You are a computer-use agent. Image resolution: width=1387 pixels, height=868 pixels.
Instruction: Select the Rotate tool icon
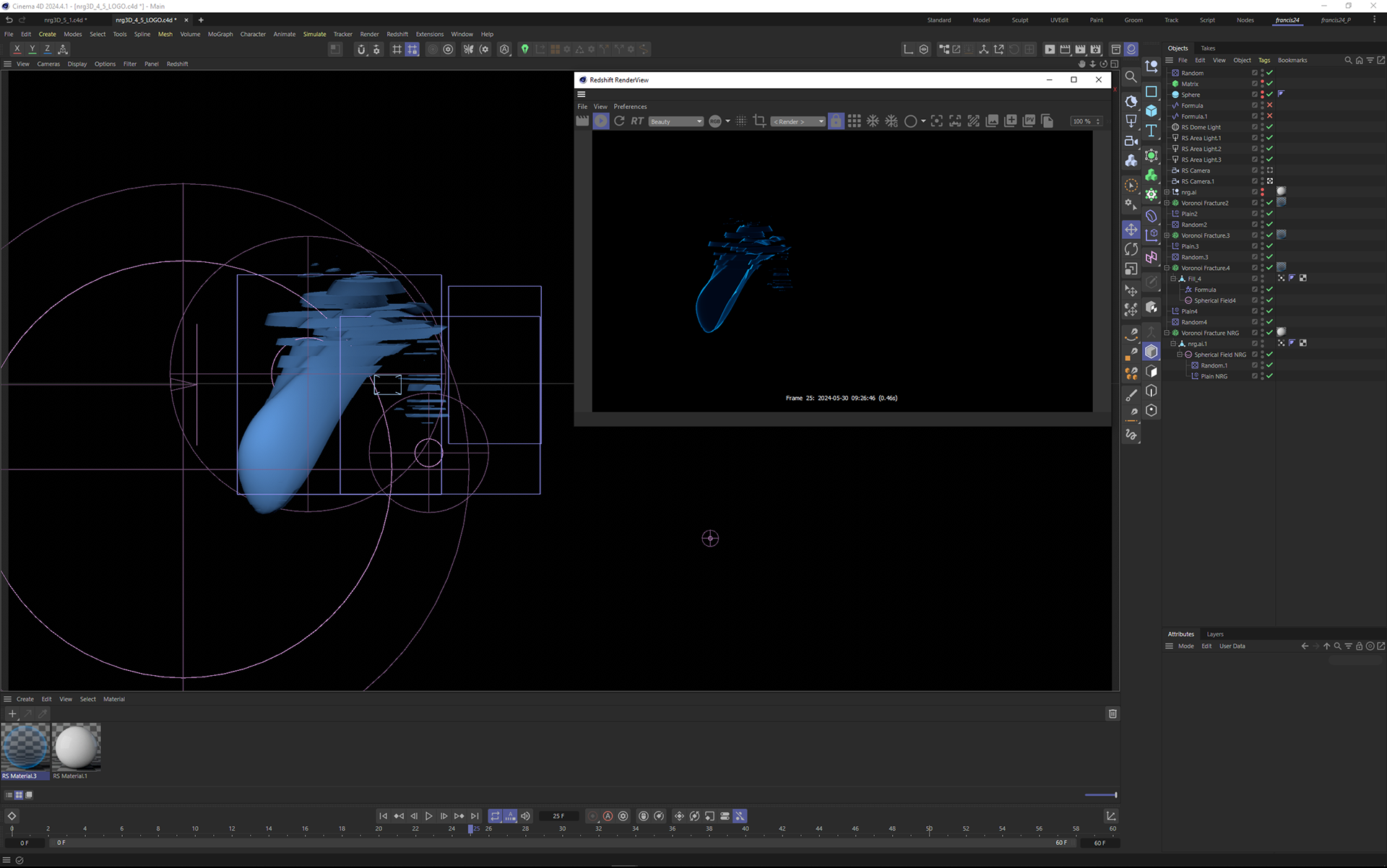click(x=1131, y=249)
